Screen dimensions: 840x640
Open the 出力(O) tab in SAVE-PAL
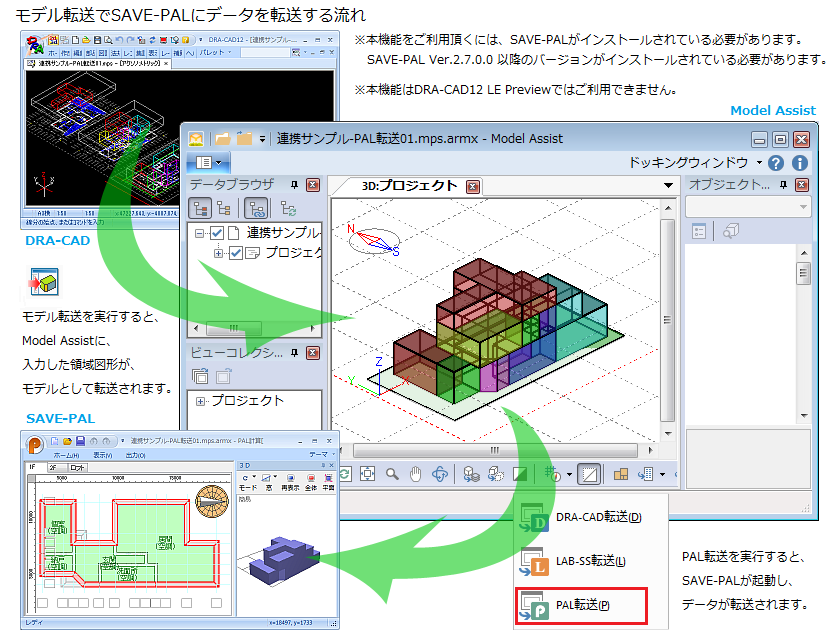[136, 455]
